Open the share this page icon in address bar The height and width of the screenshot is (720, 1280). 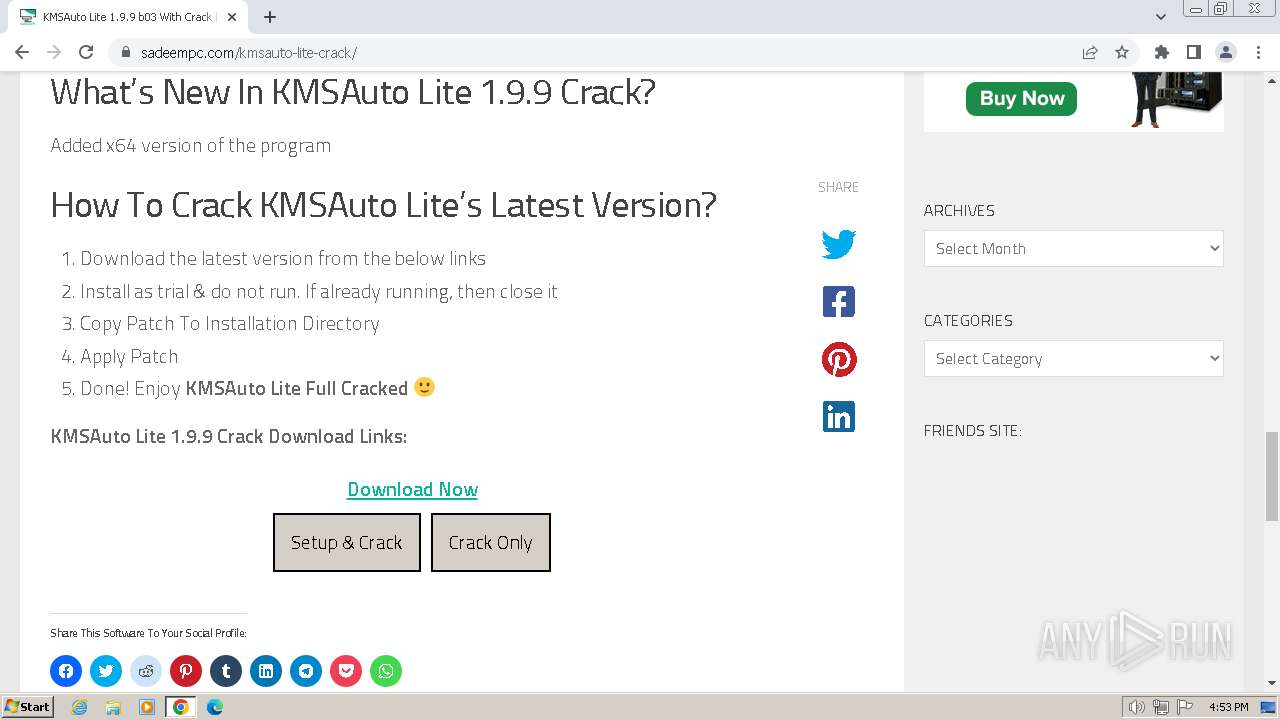(x=1090, y=52)
